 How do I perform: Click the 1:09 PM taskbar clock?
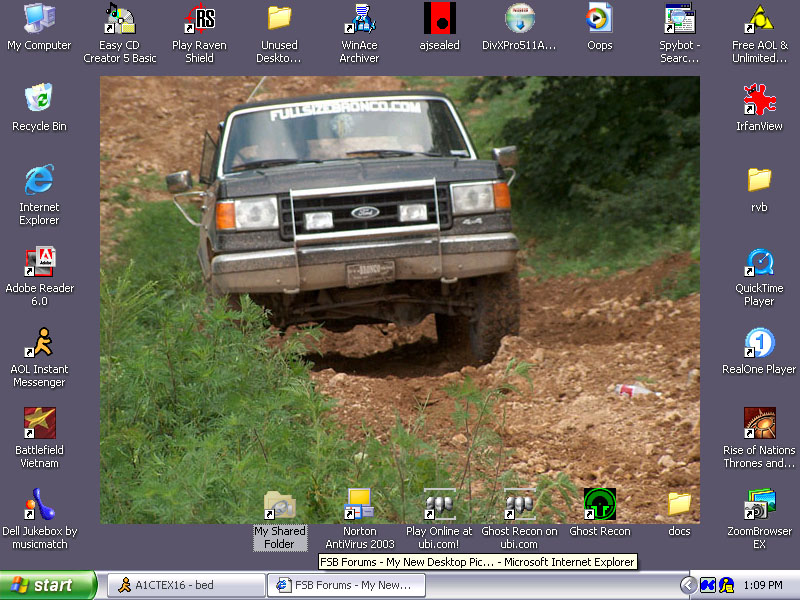pos(763,585)
